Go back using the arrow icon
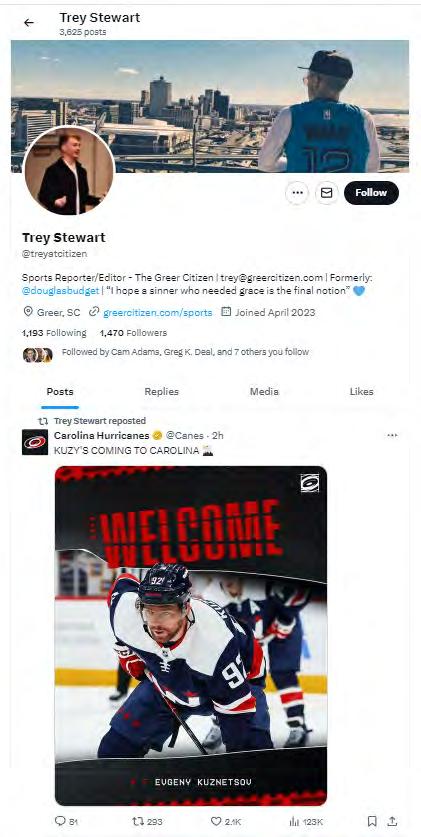The image size is (421, 837). coord(28,22)
